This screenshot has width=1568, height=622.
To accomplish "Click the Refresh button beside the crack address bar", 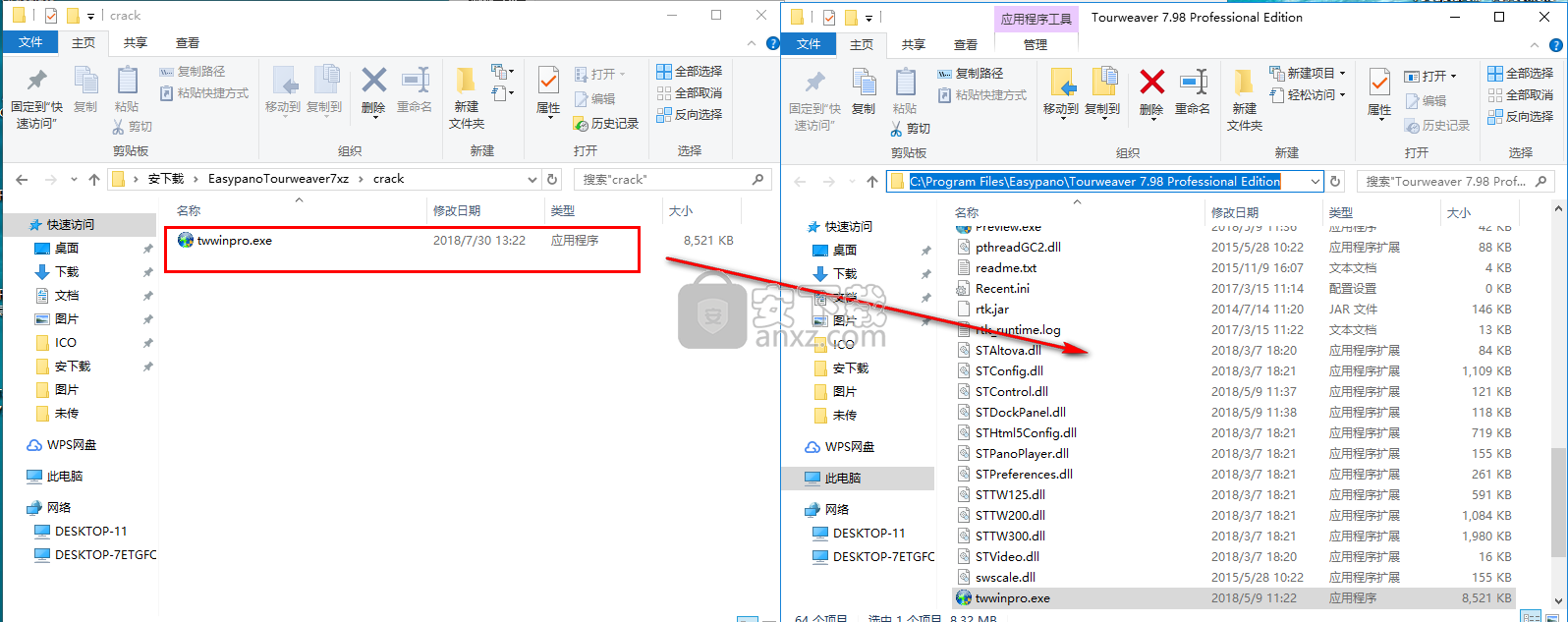I will click(552, 180).
